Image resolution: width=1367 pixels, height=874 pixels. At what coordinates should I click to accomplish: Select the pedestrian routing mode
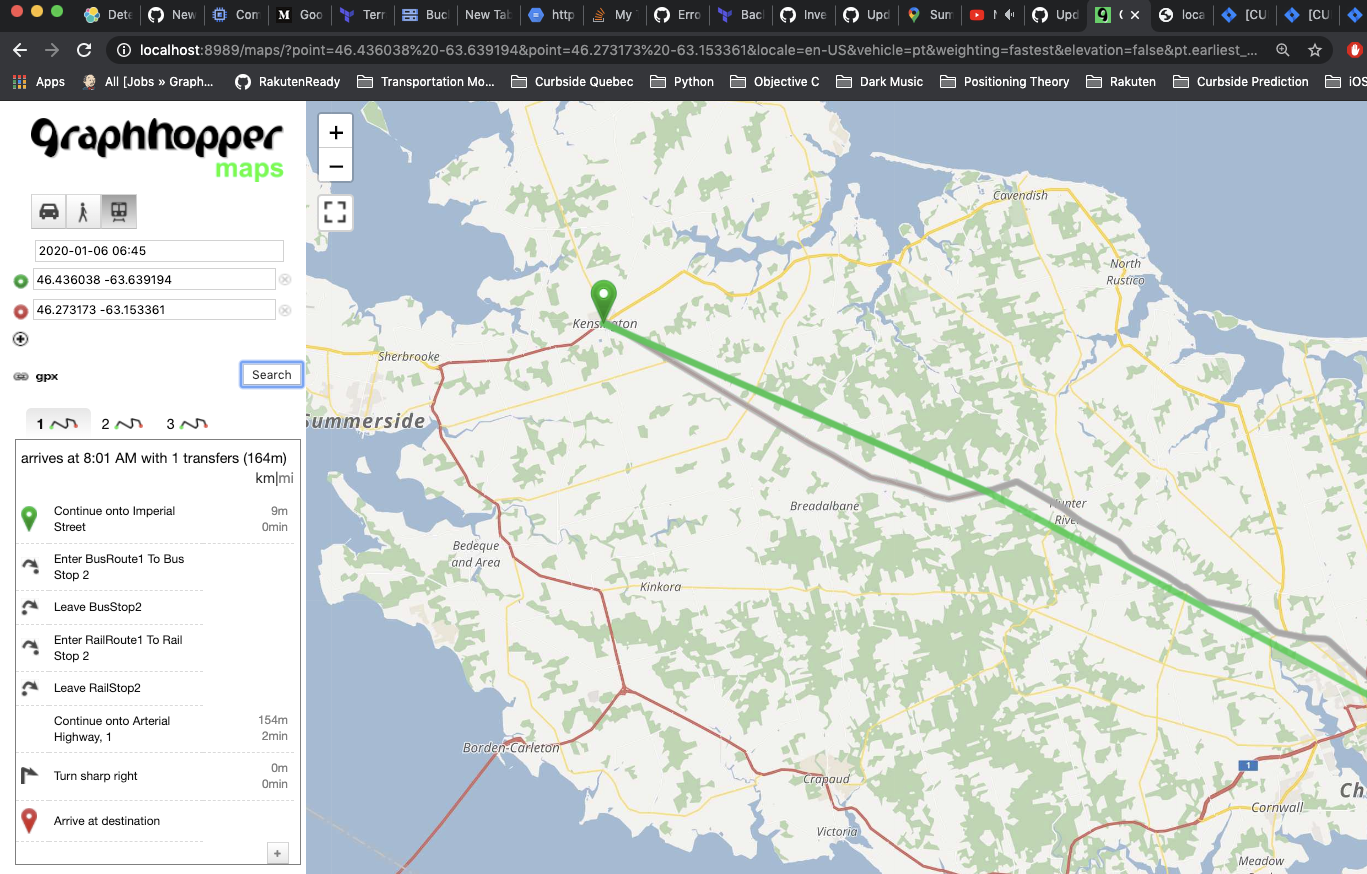pos(83,211)
